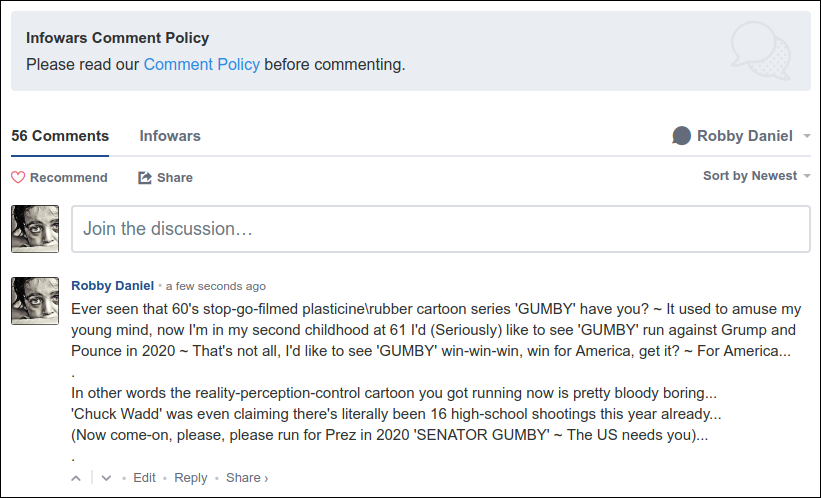
Task: Upvote Robby Daniel's comment
Action: (x=76, y=478)
